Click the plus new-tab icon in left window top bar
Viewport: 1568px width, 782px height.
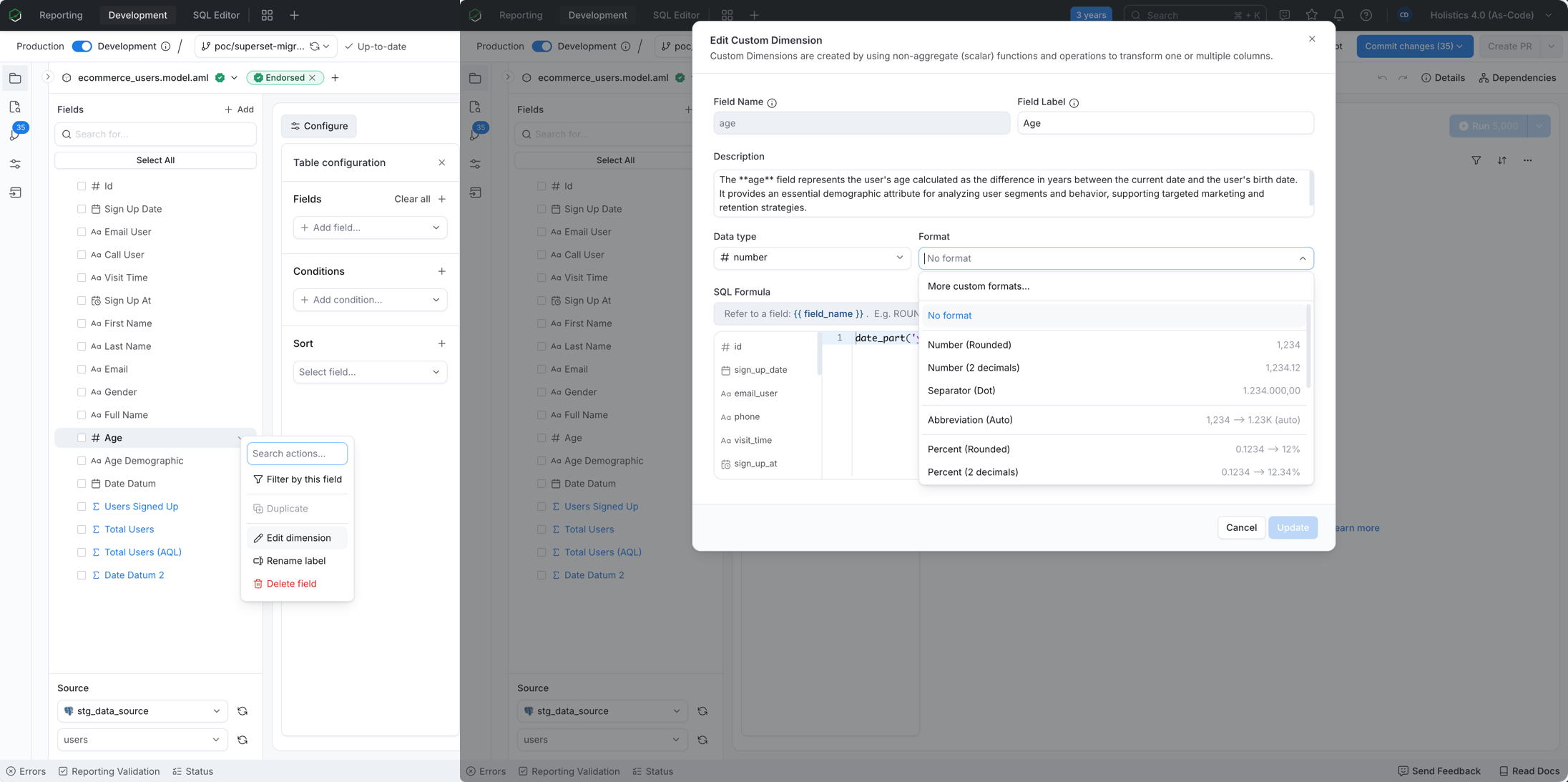[294, 15]
